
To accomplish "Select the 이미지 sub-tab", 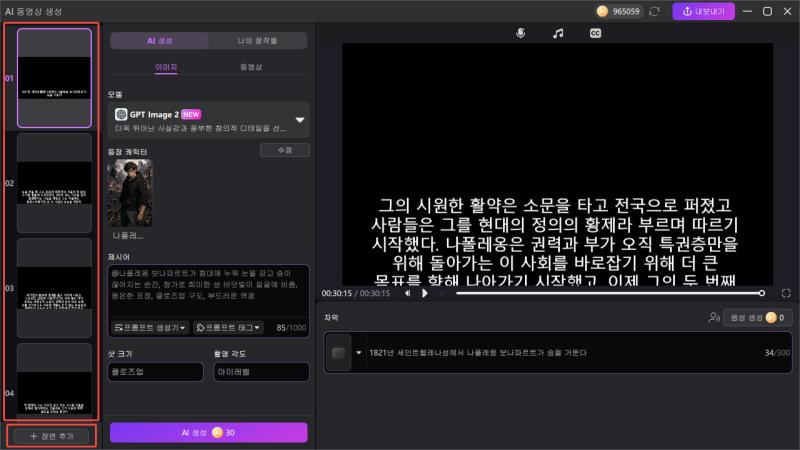I will 166,67.
